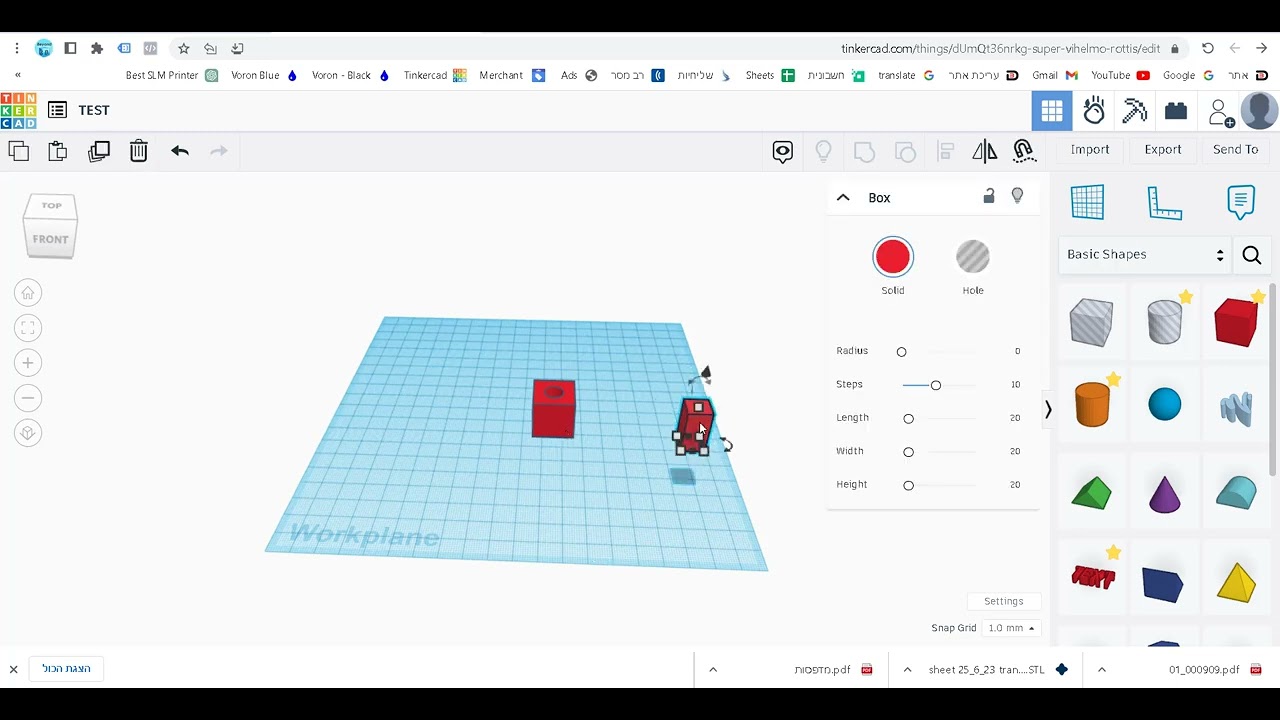Pick the purple Cone shape
The width and height of the screenshot is (1280, 720).
[1165, 494]
